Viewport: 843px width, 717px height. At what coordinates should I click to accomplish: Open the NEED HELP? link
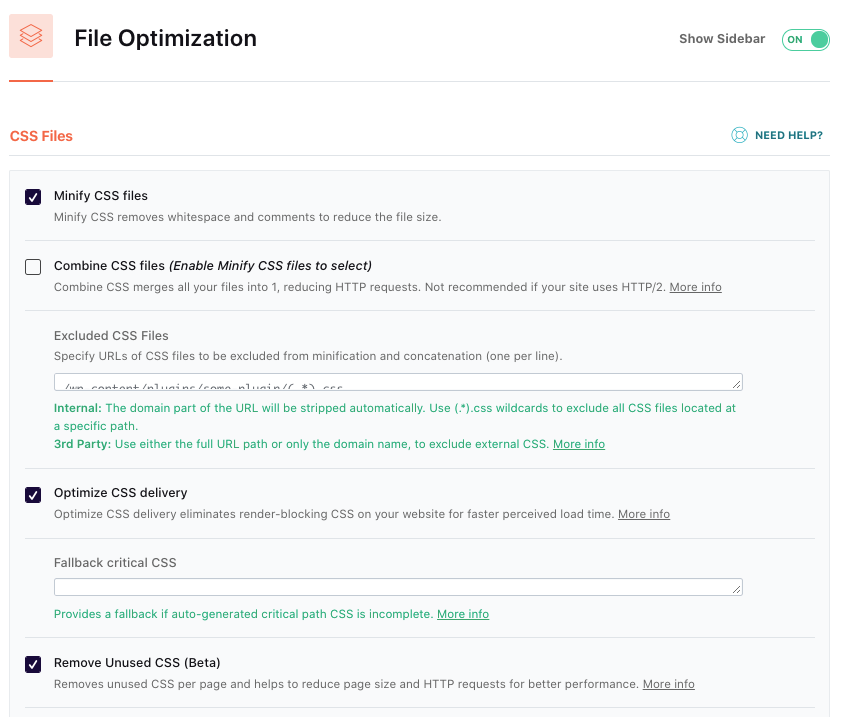pos(789,135)
